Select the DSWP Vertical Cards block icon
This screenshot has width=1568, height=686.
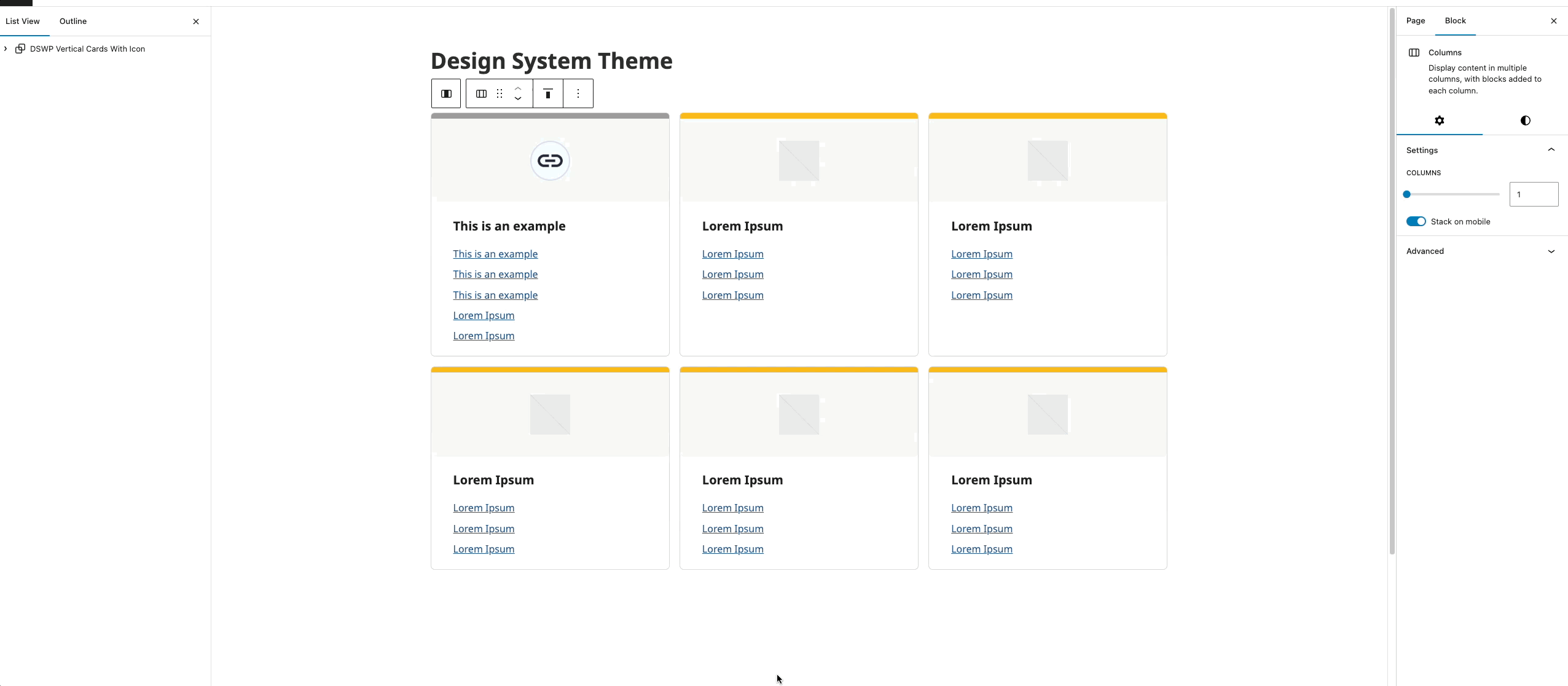(x=20, y=49)
